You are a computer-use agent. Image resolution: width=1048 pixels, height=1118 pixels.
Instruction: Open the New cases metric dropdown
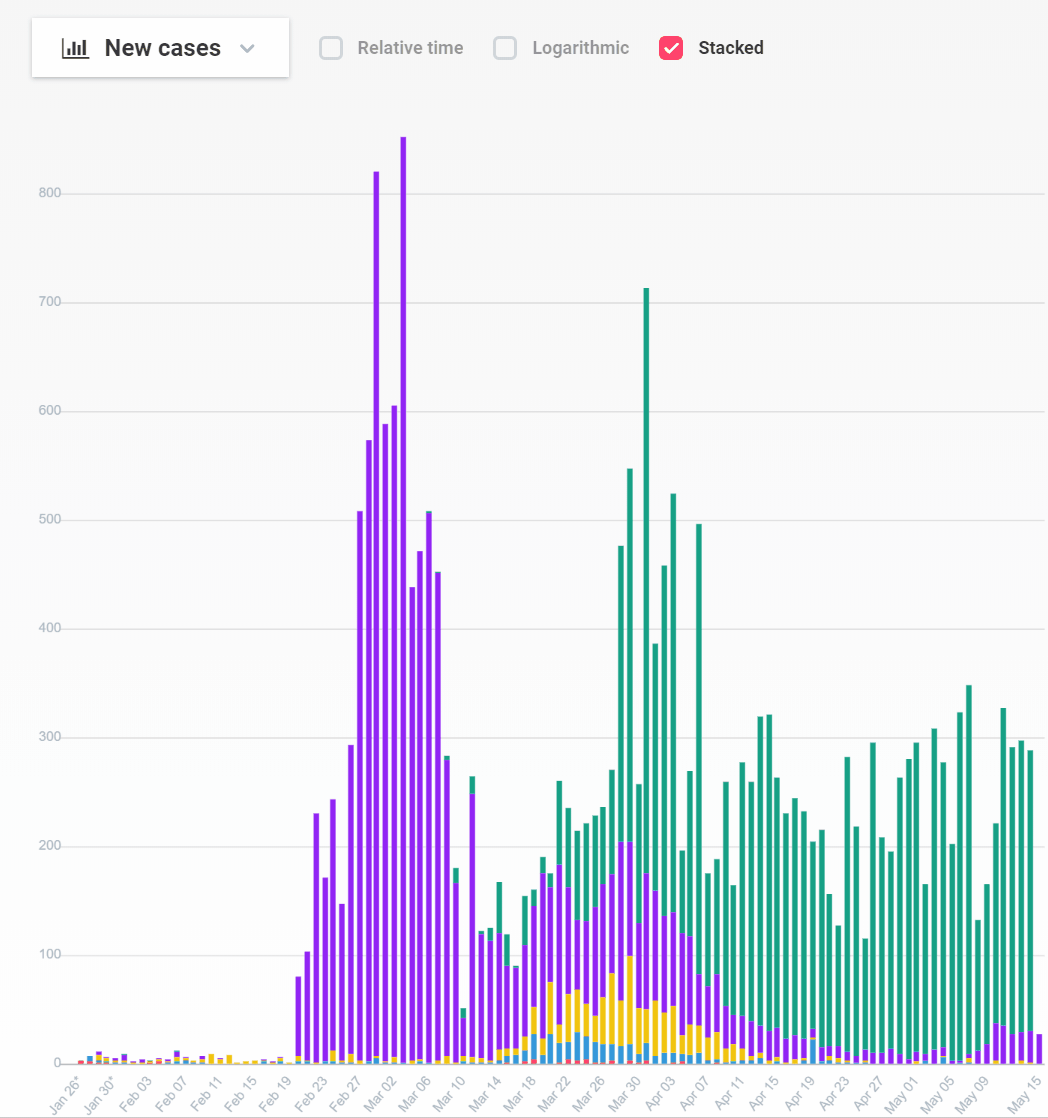160,47
